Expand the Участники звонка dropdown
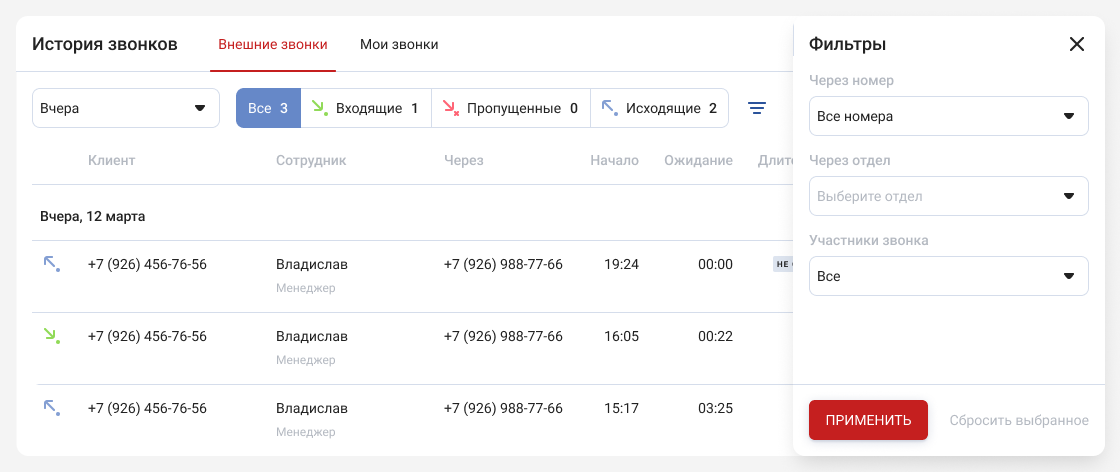The image size is (1120, 472). tap(948, 276)
